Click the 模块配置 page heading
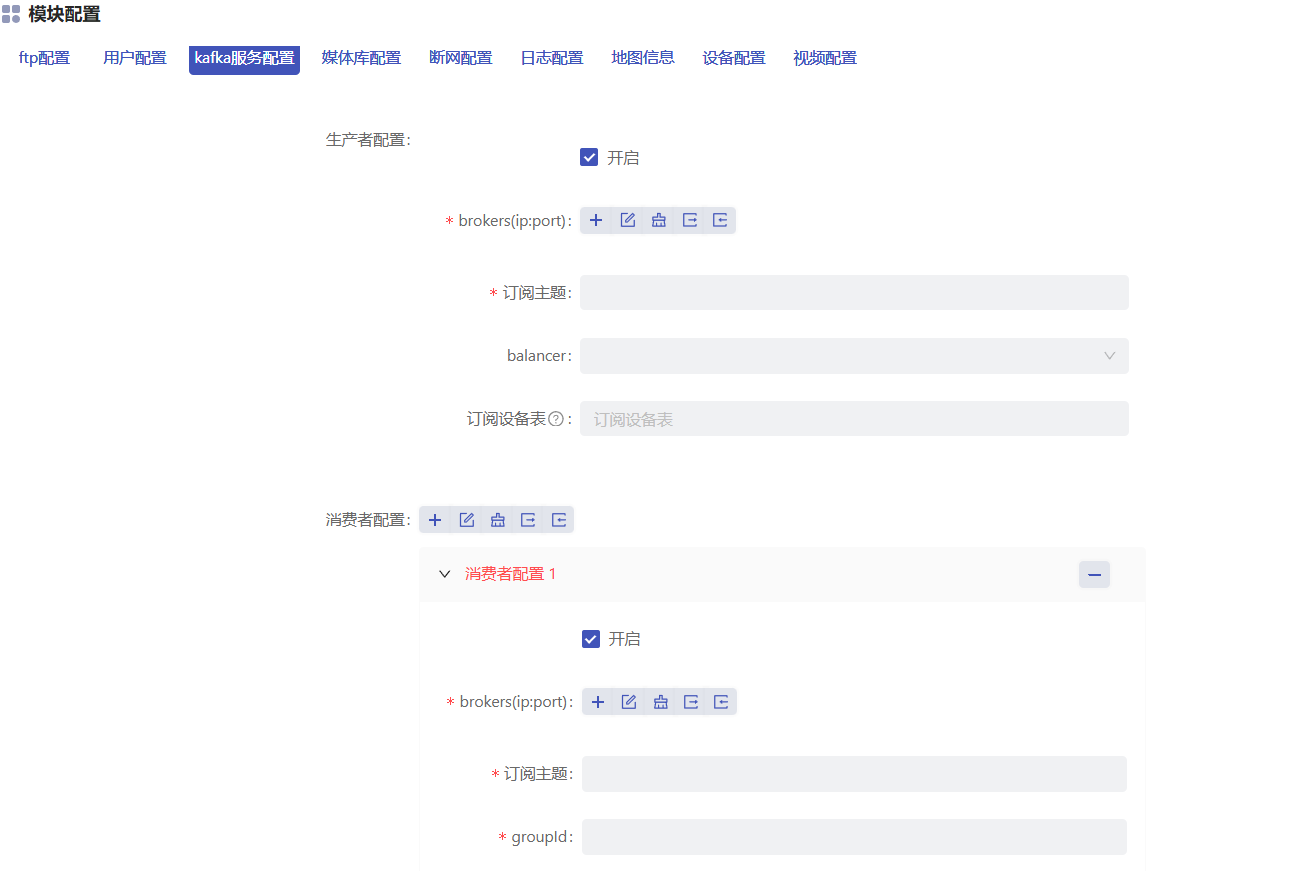This screenshot has width=1304, height=871. click(64, 14)
